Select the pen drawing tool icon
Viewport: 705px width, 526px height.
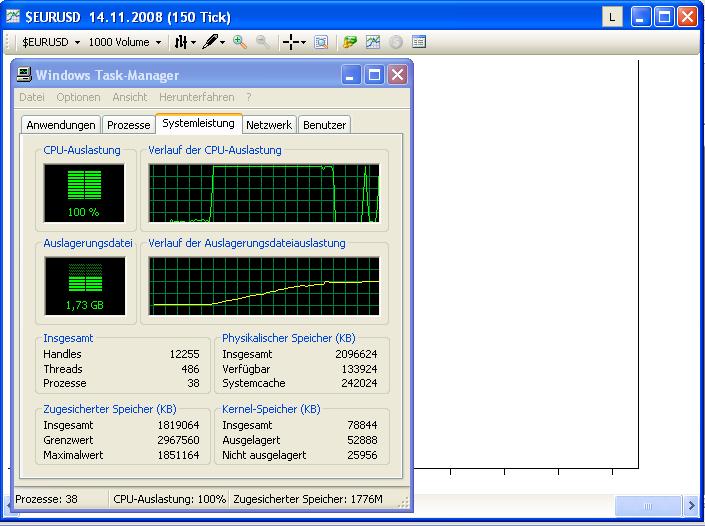click(x=210, y=42)
